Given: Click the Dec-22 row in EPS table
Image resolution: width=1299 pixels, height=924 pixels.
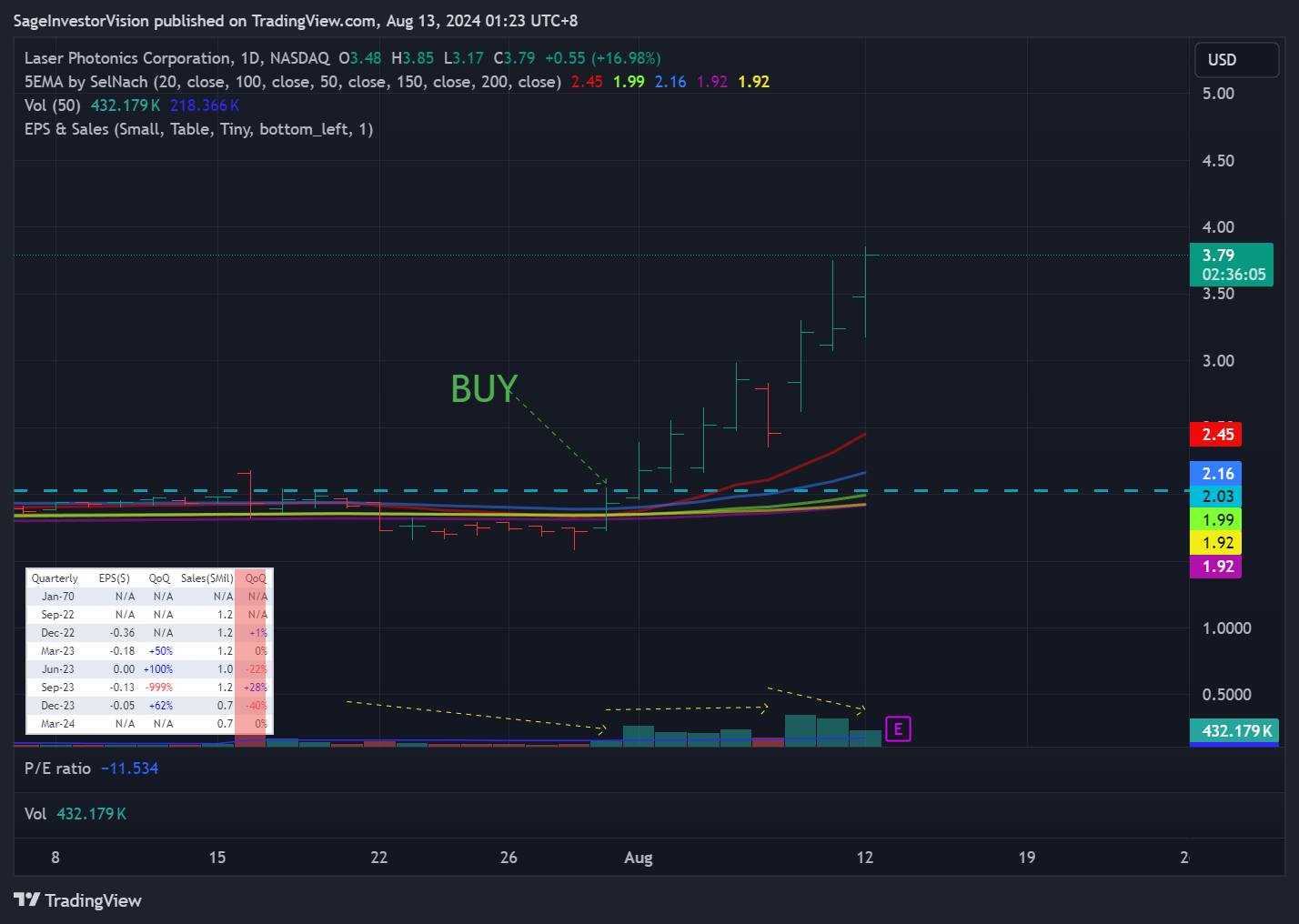Looking at the screenshot, I should click(149, 633).
